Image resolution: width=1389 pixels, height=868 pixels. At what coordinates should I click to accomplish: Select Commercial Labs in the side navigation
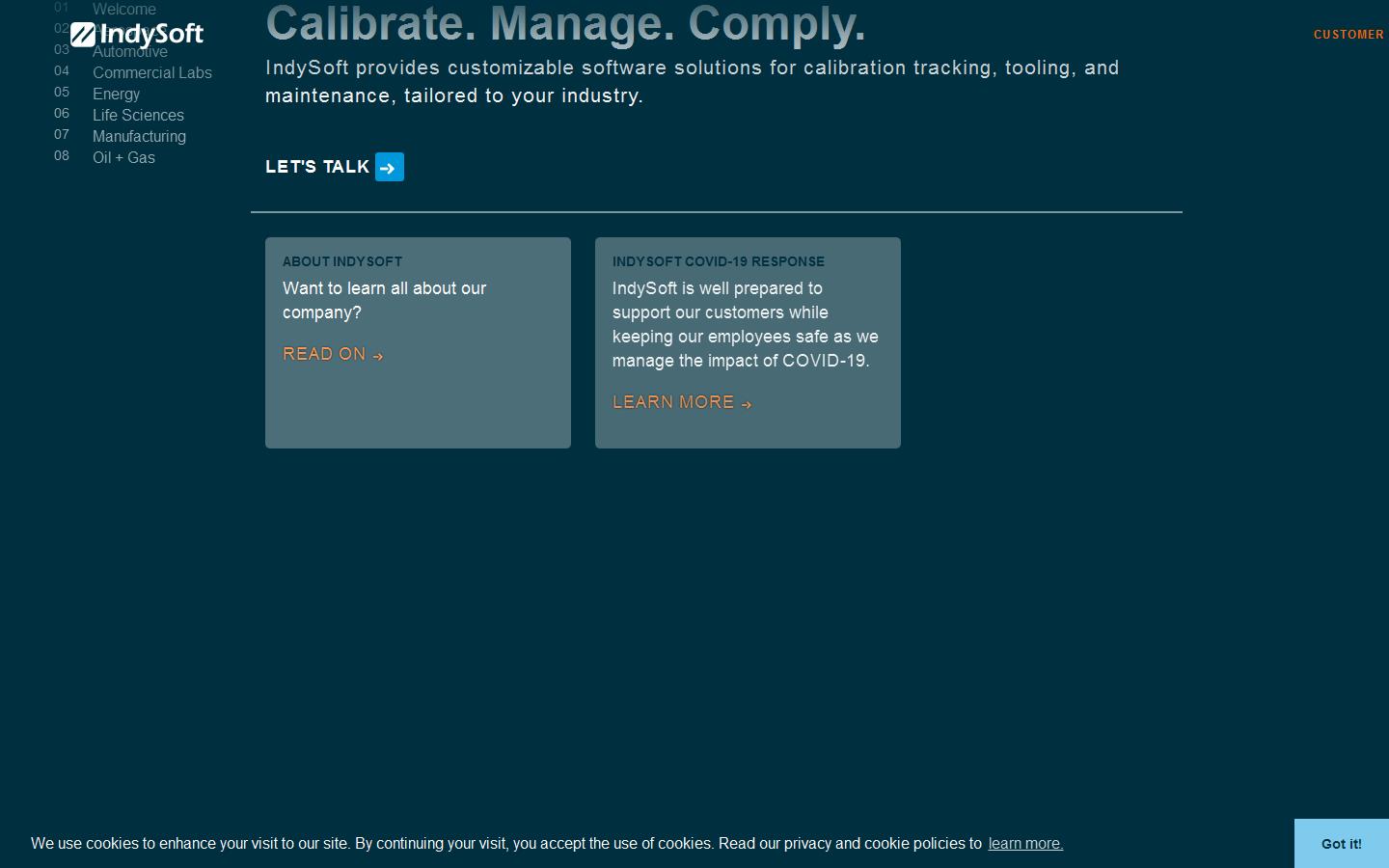[x=151, y=73]
